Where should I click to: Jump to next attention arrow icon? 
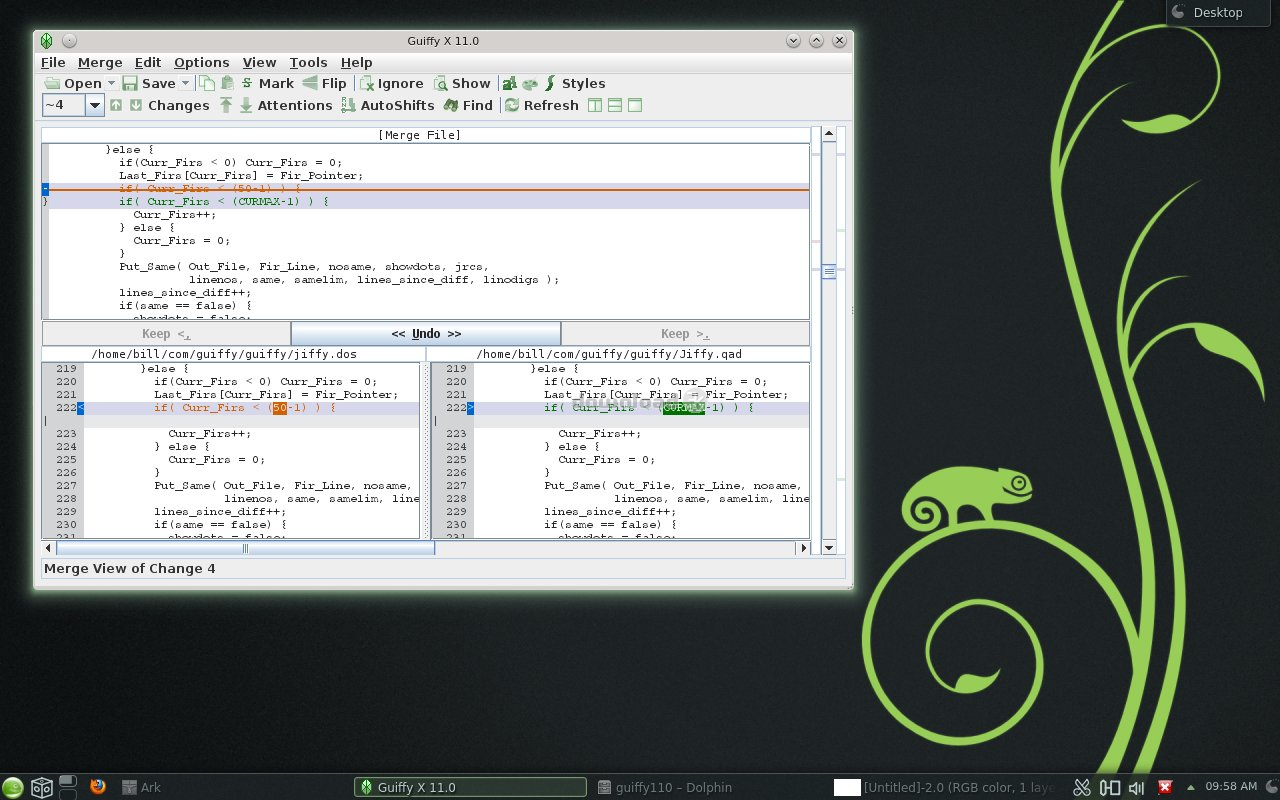click(246, 105)
